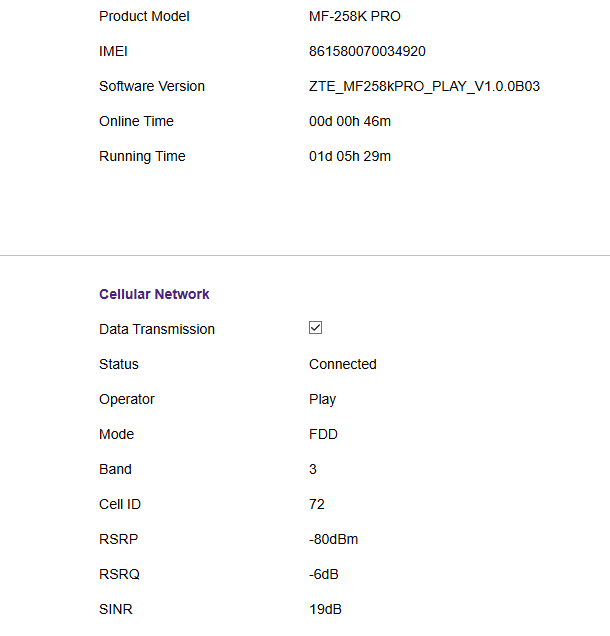This screenshot has height=636, width=610.
Task: Click the Operator label
Action: click(x=127, y=400)
